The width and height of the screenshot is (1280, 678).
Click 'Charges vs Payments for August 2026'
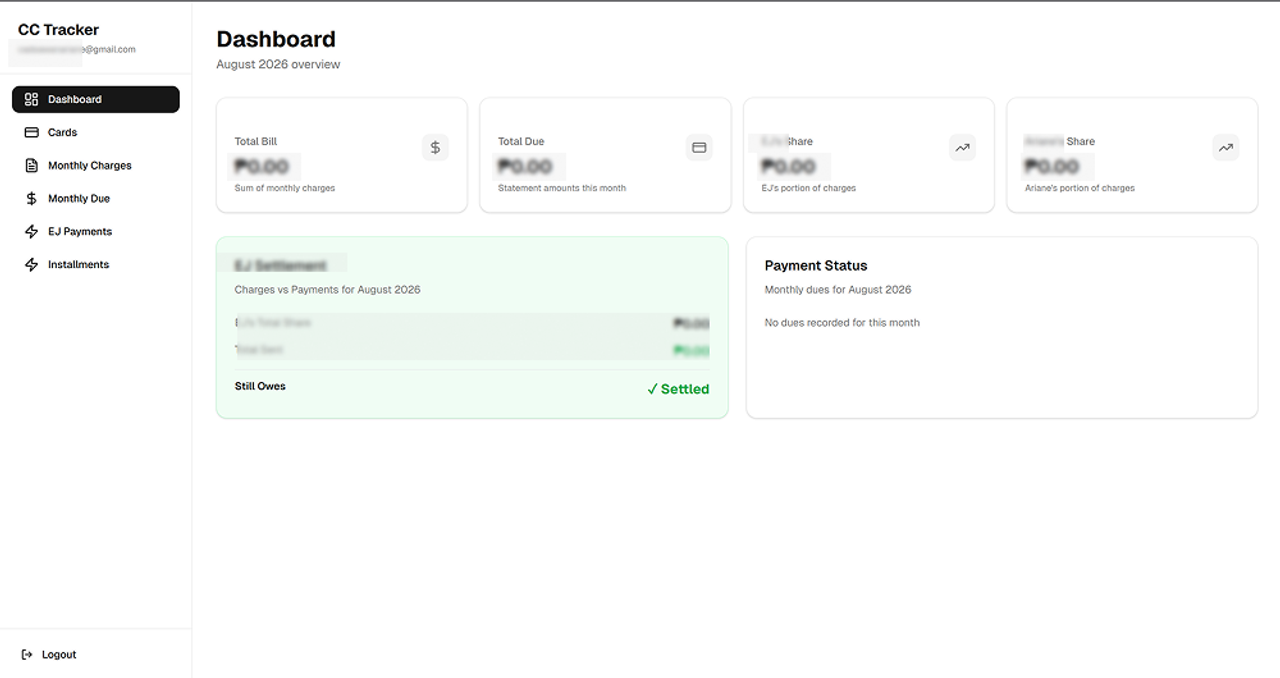(328, 290)
